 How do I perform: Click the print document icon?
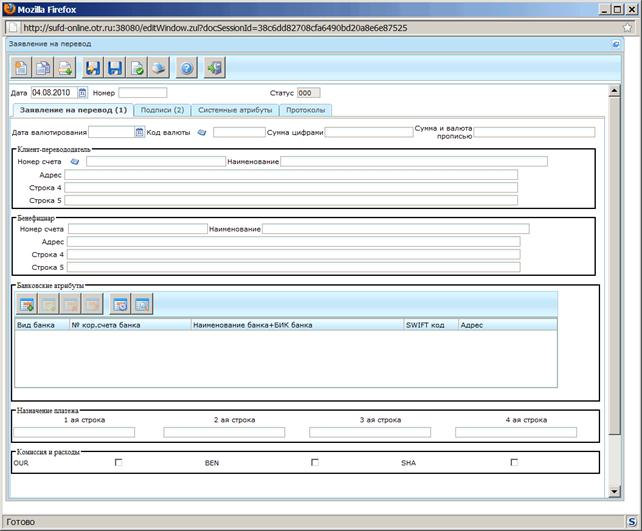coord(158,68)
